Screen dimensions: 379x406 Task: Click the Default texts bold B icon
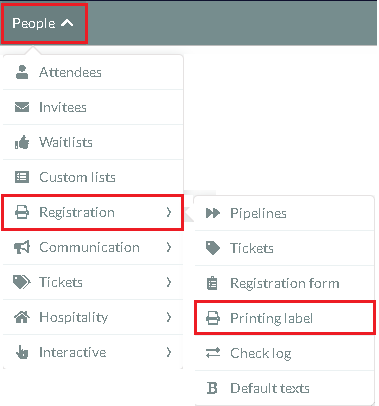(212, 388)
